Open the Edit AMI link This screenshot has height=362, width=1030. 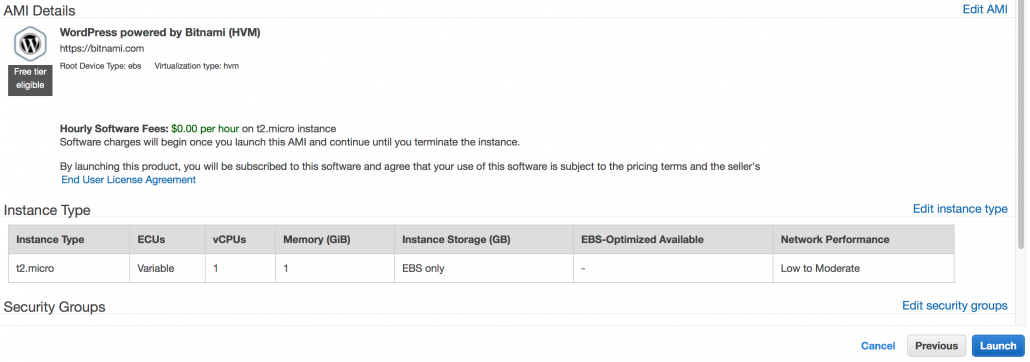click(x=985, y=9)
